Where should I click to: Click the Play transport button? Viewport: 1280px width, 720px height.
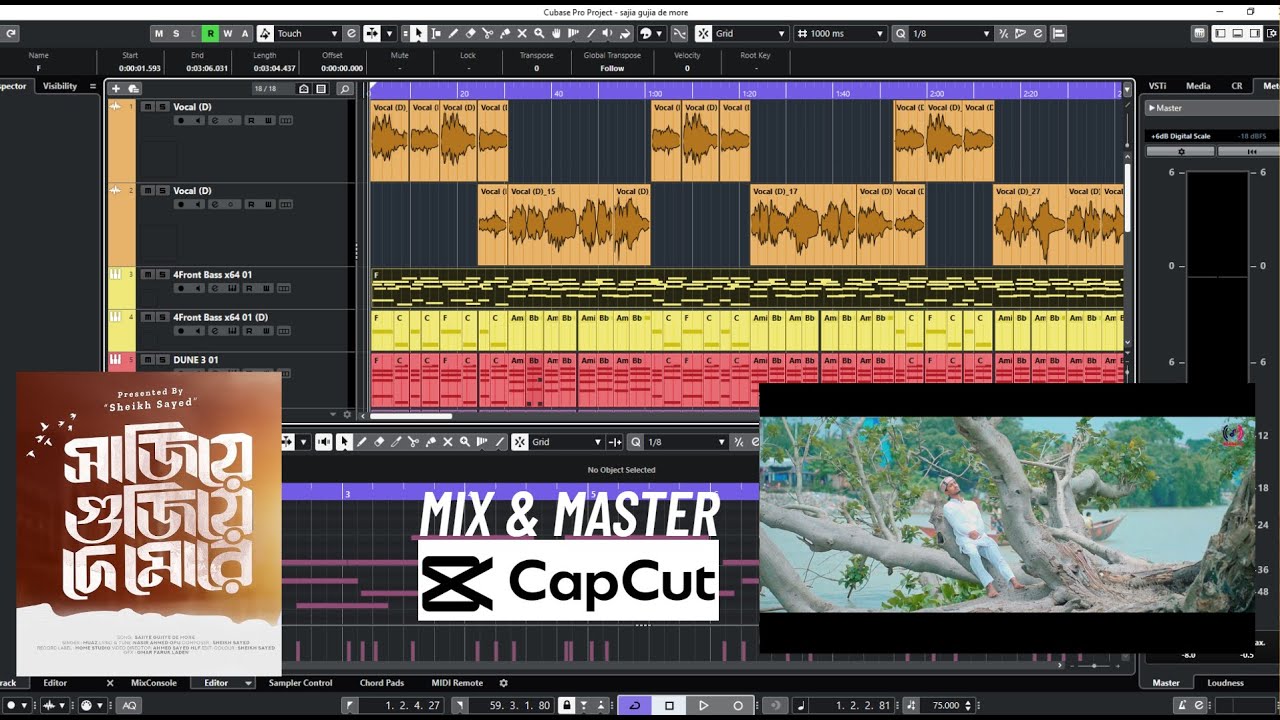click(703, 705)
